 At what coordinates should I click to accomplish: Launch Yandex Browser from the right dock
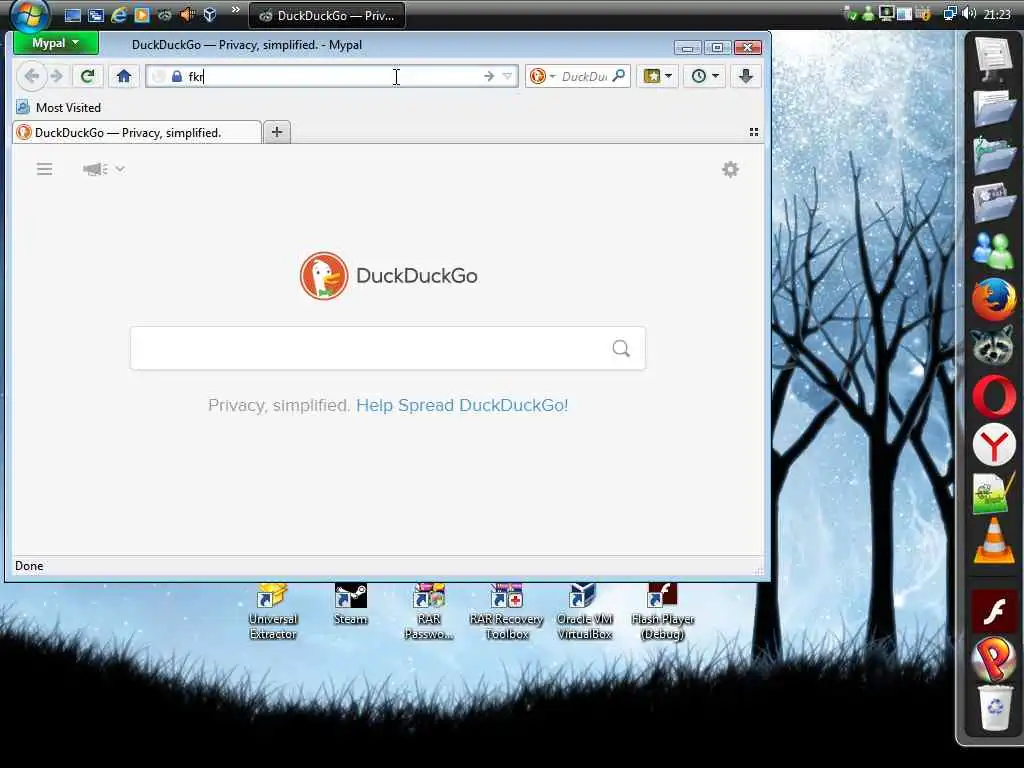point(993,445)
